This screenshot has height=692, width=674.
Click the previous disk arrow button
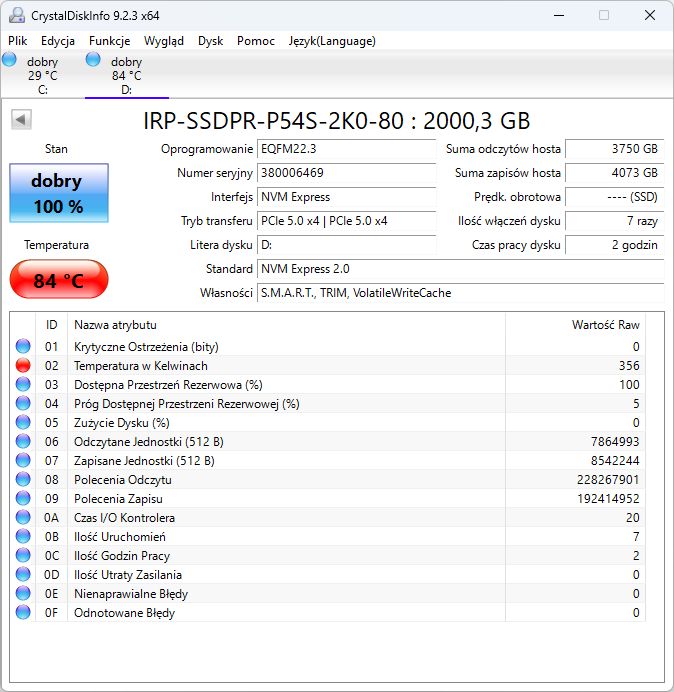[21, 119]
